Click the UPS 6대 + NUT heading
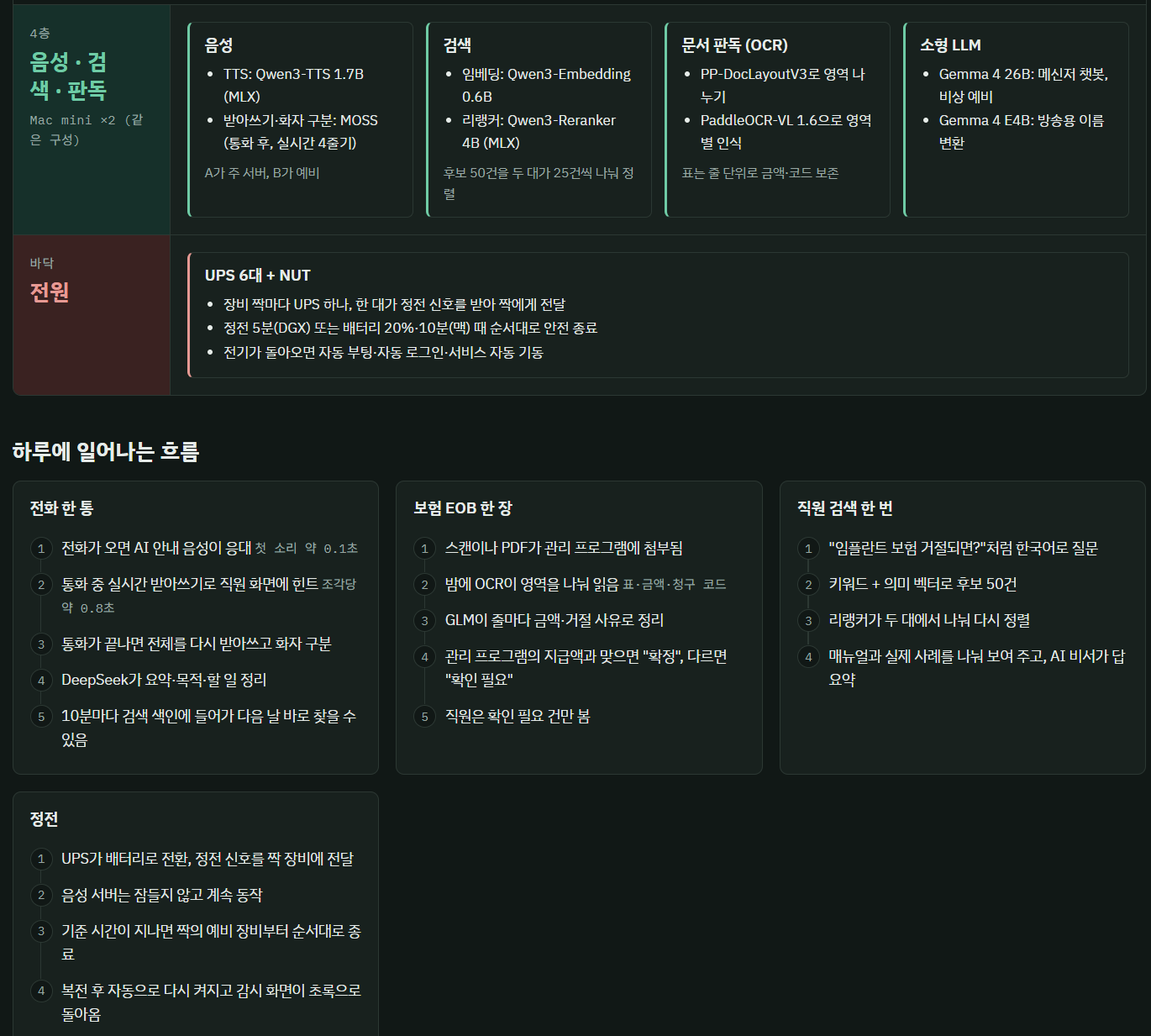1151x1036 pixels. tap(258, 276)
